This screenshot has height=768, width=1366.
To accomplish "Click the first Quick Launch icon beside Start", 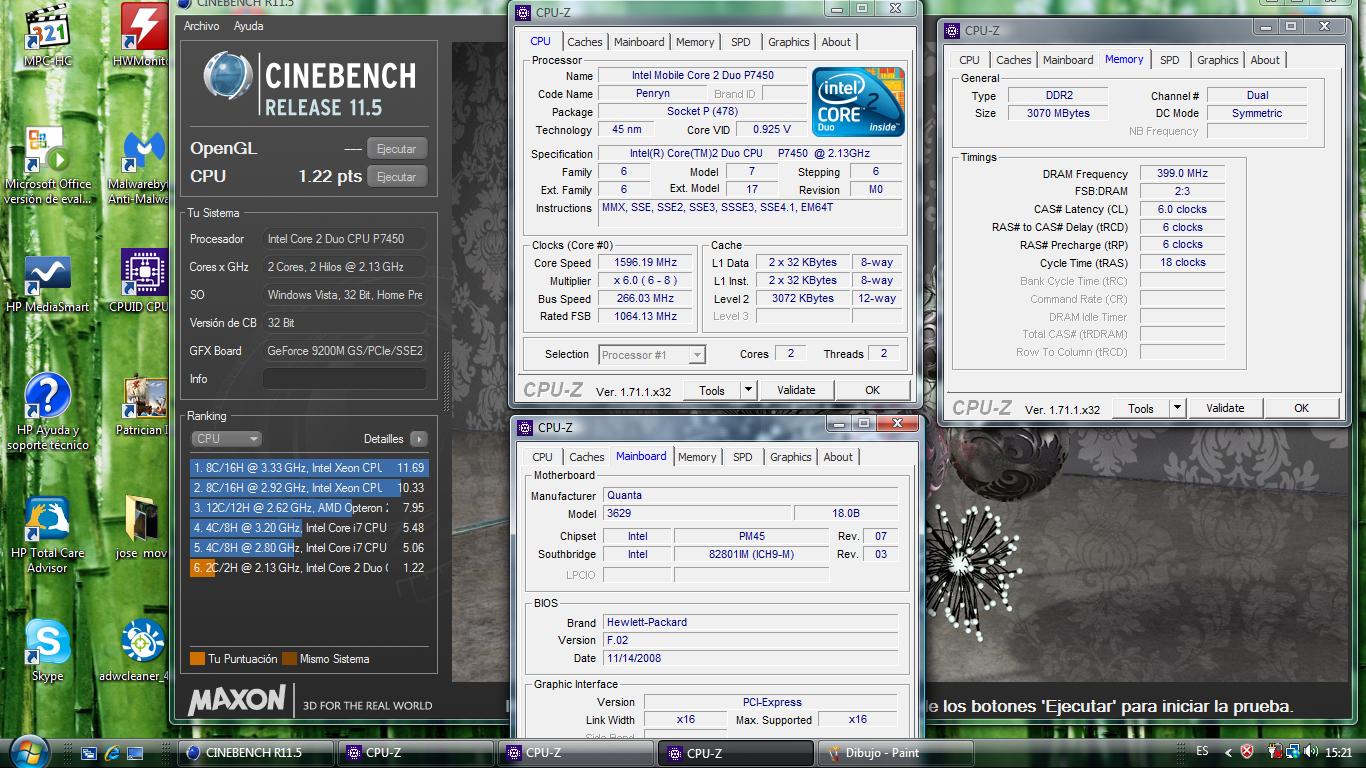I will click(89, 752).
